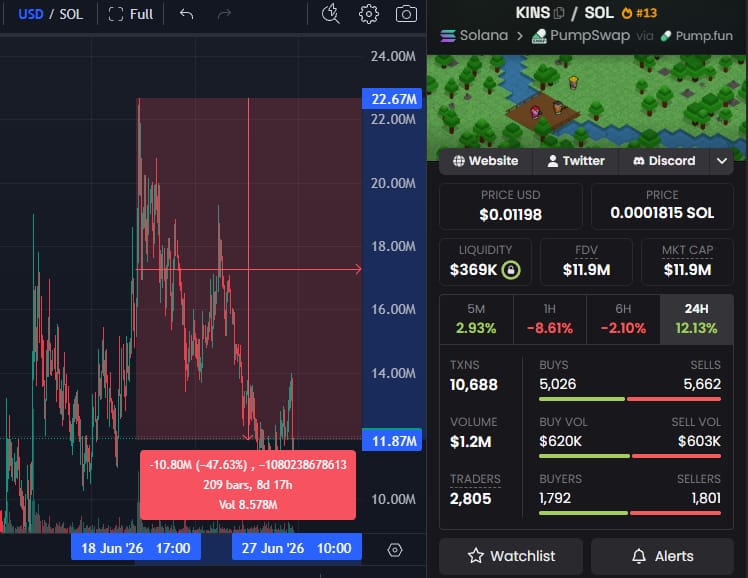Click the BUYERS 1,792 value

click(555, 498)
